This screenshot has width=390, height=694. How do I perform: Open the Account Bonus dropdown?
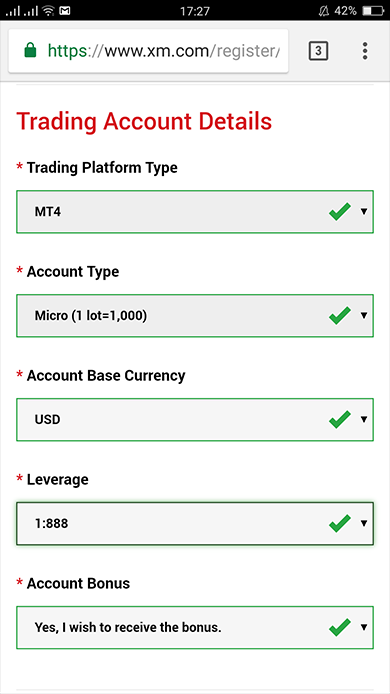[195, 627]
